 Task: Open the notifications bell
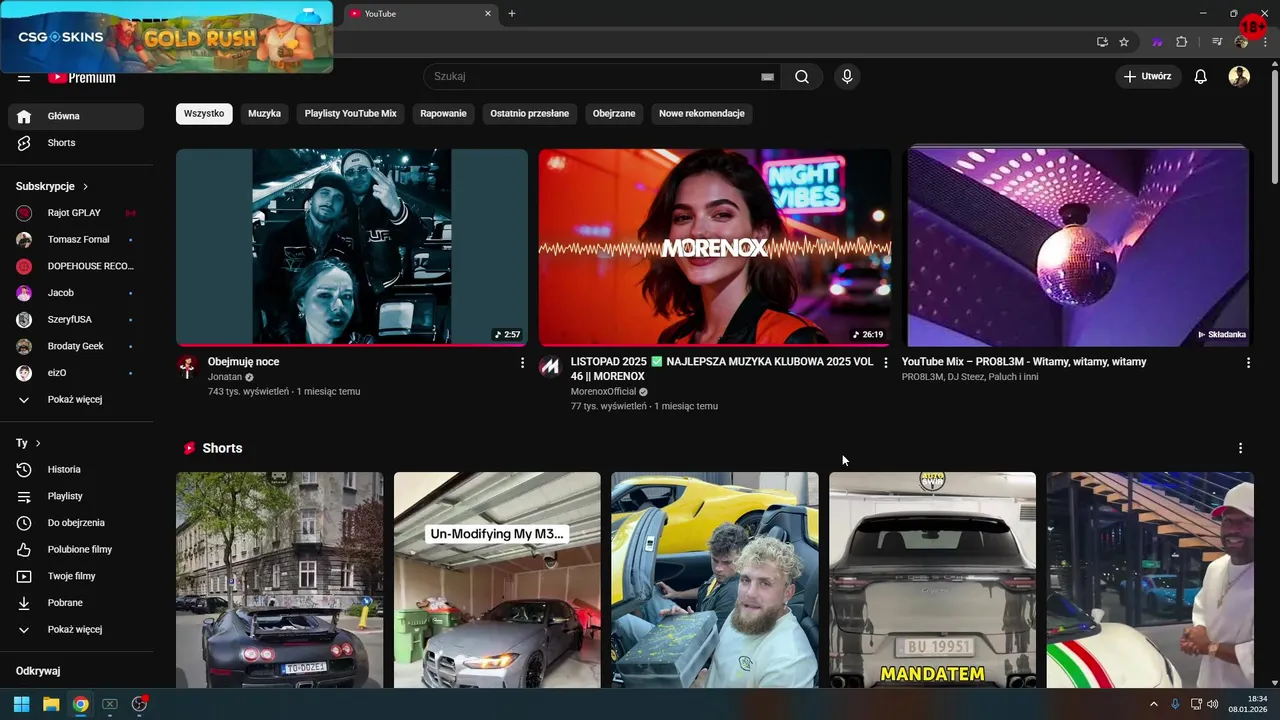point(1201,77)
